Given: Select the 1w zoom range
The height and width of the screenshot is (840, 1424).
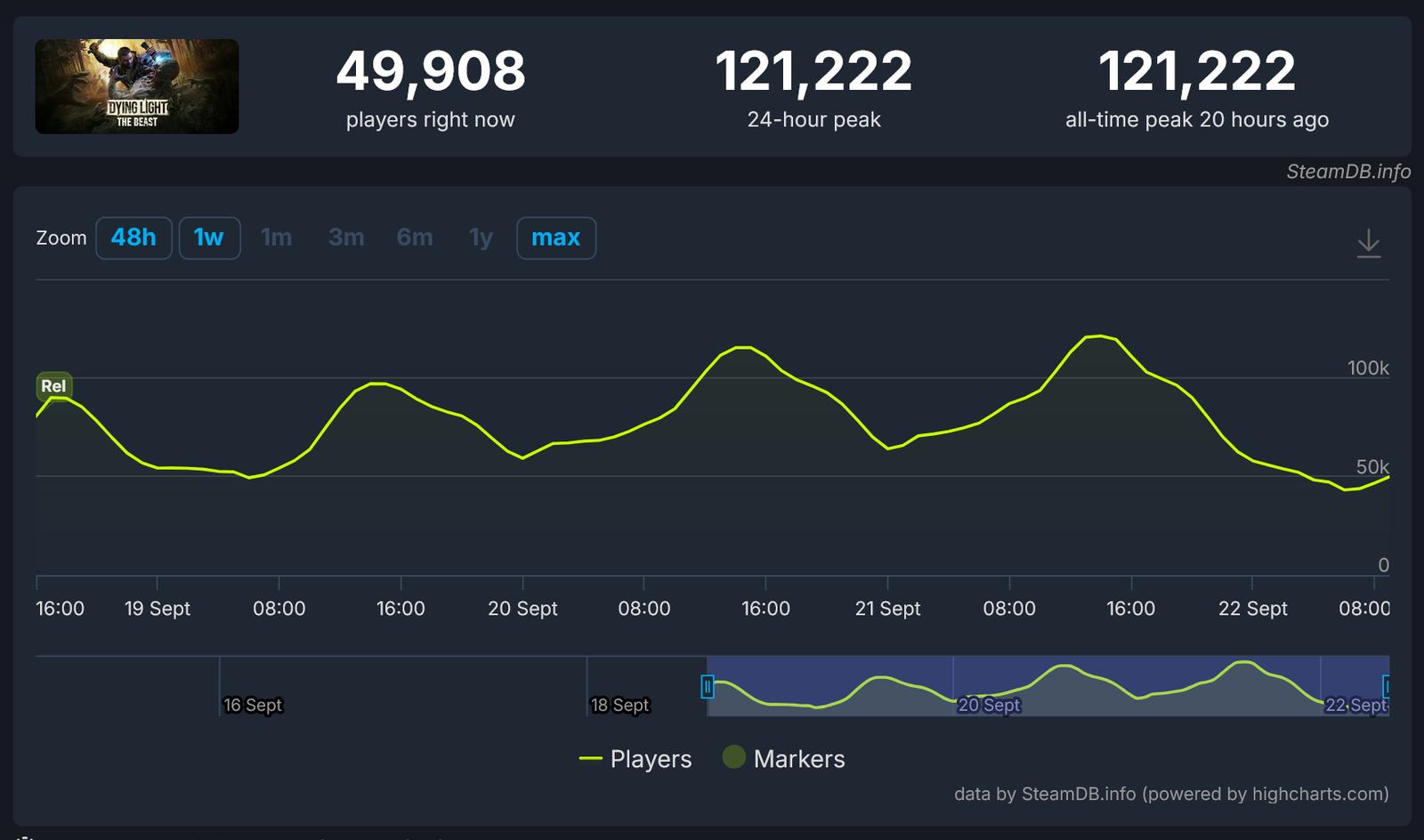Looking at the screenshot, I should click(x=209, y=238).
